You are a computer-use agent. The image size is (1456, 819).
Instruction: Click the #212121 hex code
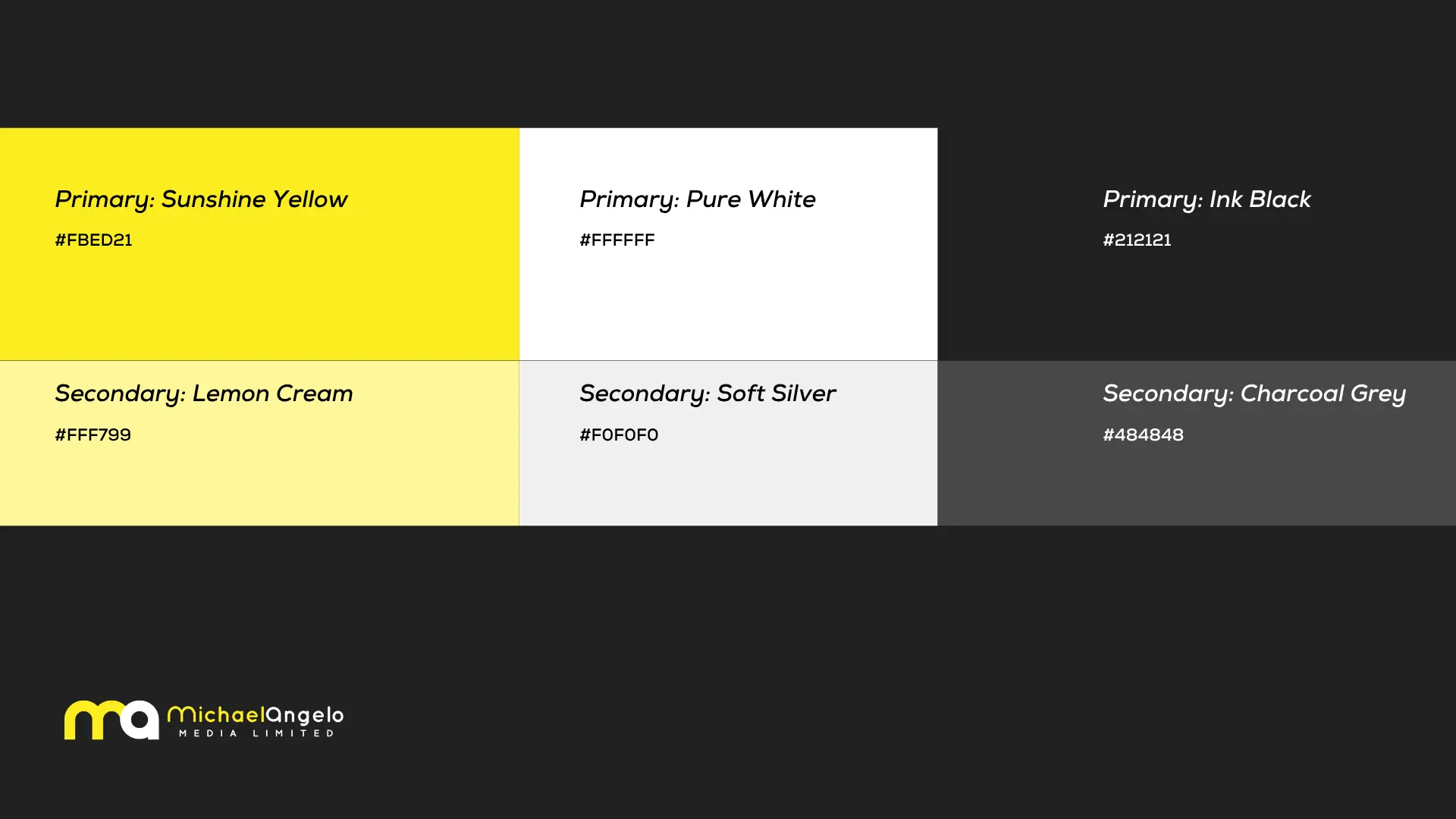point(1137,240)
